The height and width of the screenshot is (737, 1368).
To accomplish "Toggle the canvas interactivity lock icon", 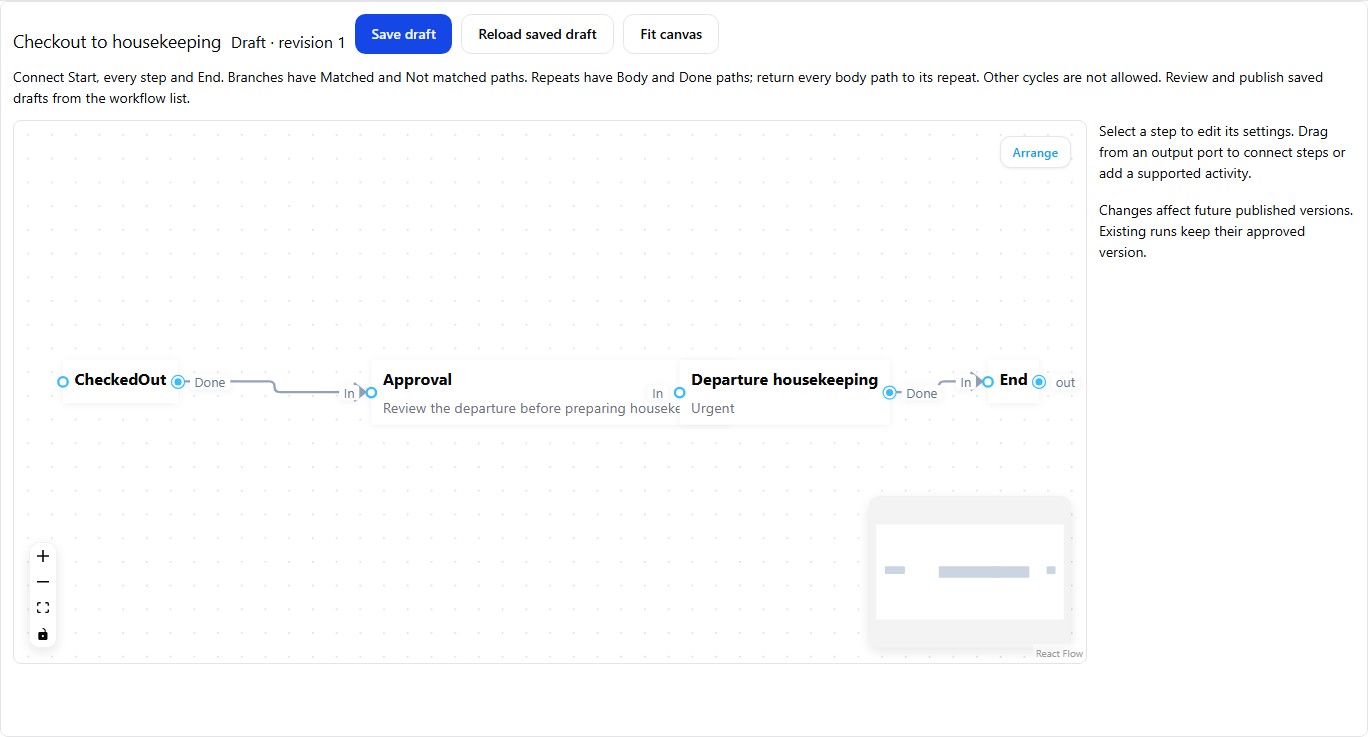I will tap(43, 634).
